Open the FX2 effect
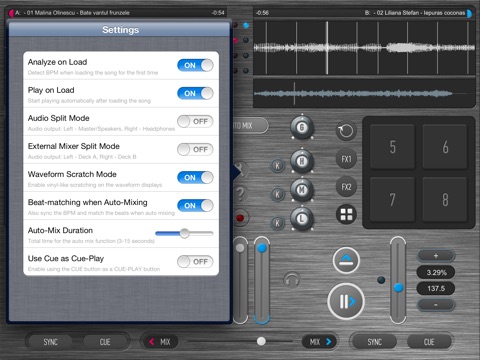Image resolution: width=480 pixels, height=360 pixels. click(x=346, y=187)
